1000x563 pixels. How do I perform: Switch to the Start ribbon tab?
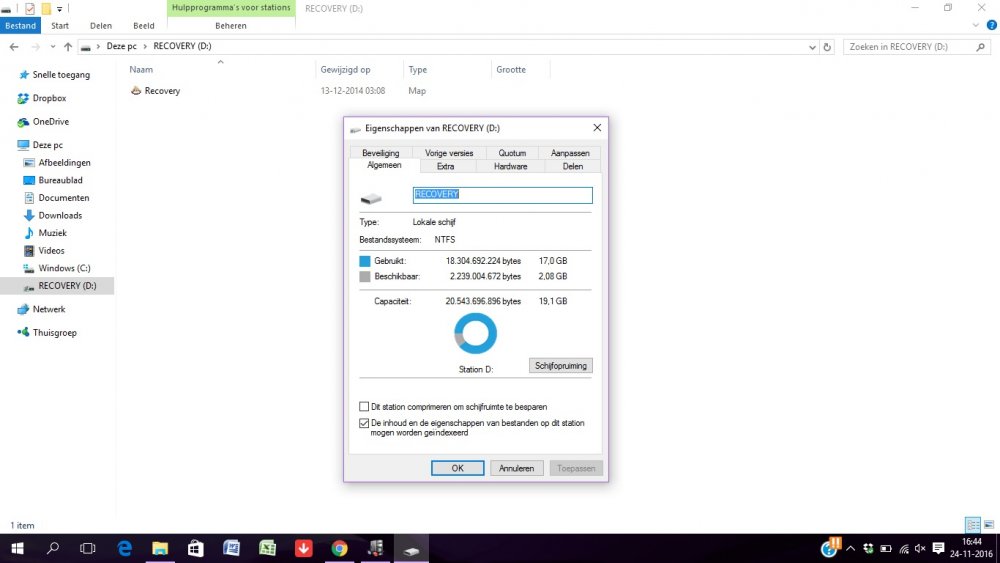(60, 26)
